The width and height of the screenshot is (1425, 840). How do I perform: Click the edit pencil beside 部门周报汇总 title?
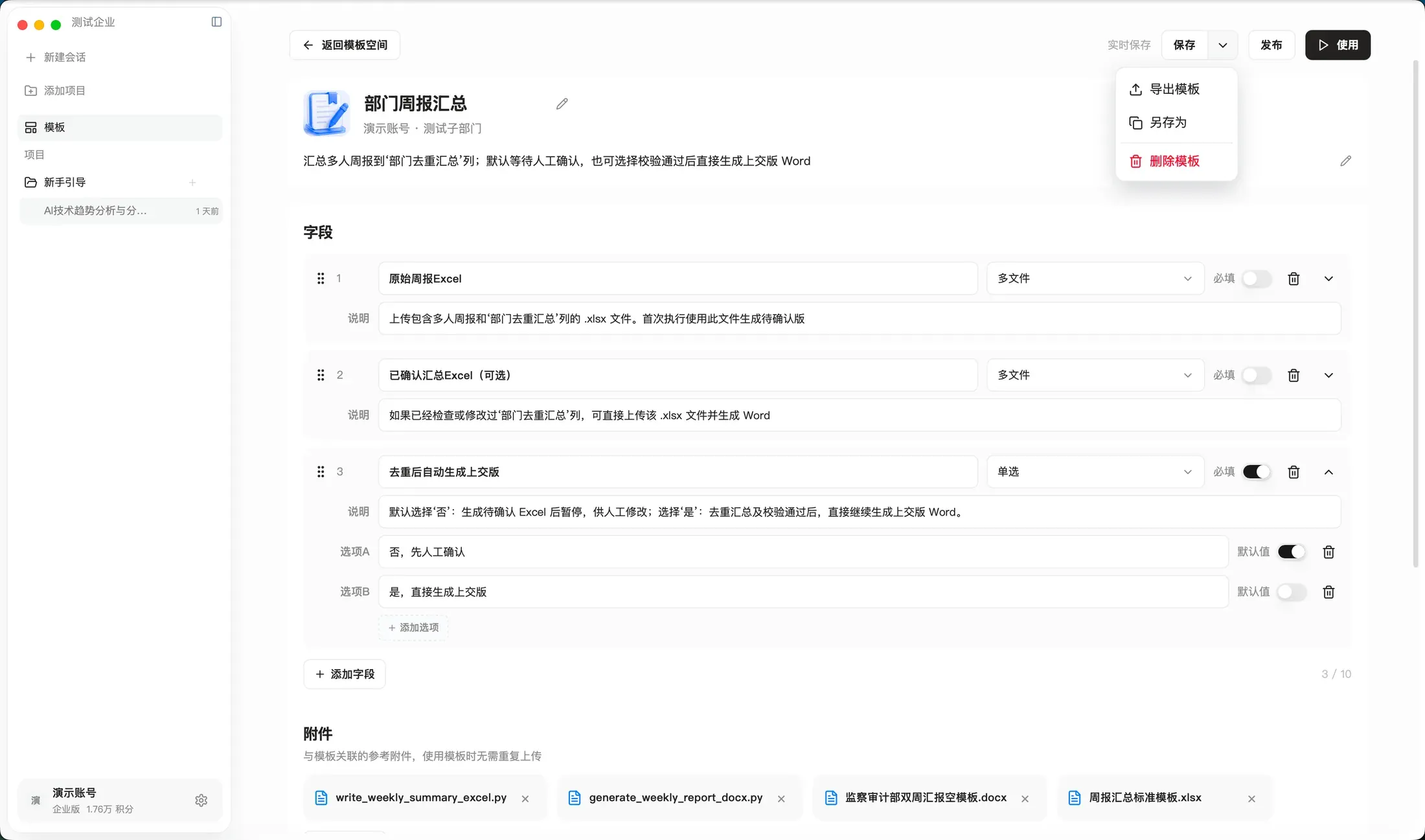pyautogui.click(x=562, y=104)
